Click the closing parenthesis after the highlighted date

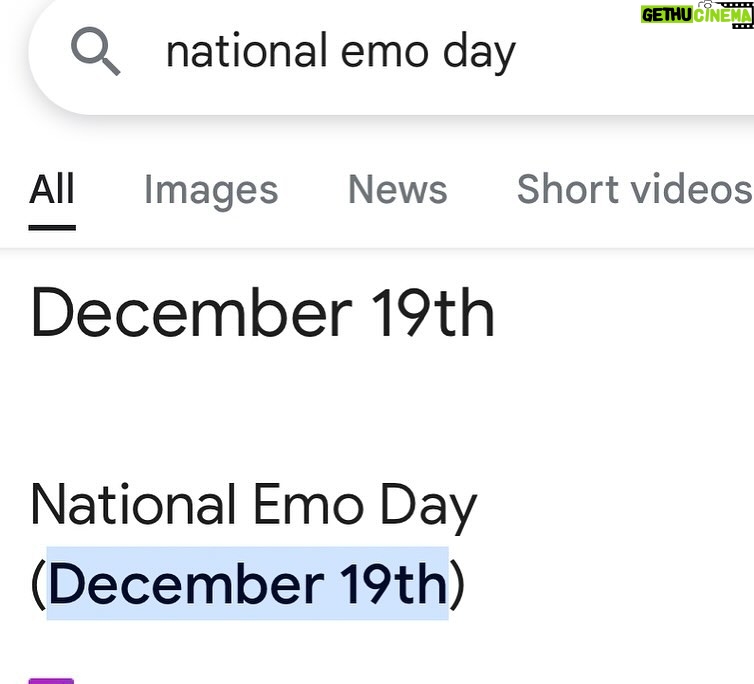click(457, 584)
